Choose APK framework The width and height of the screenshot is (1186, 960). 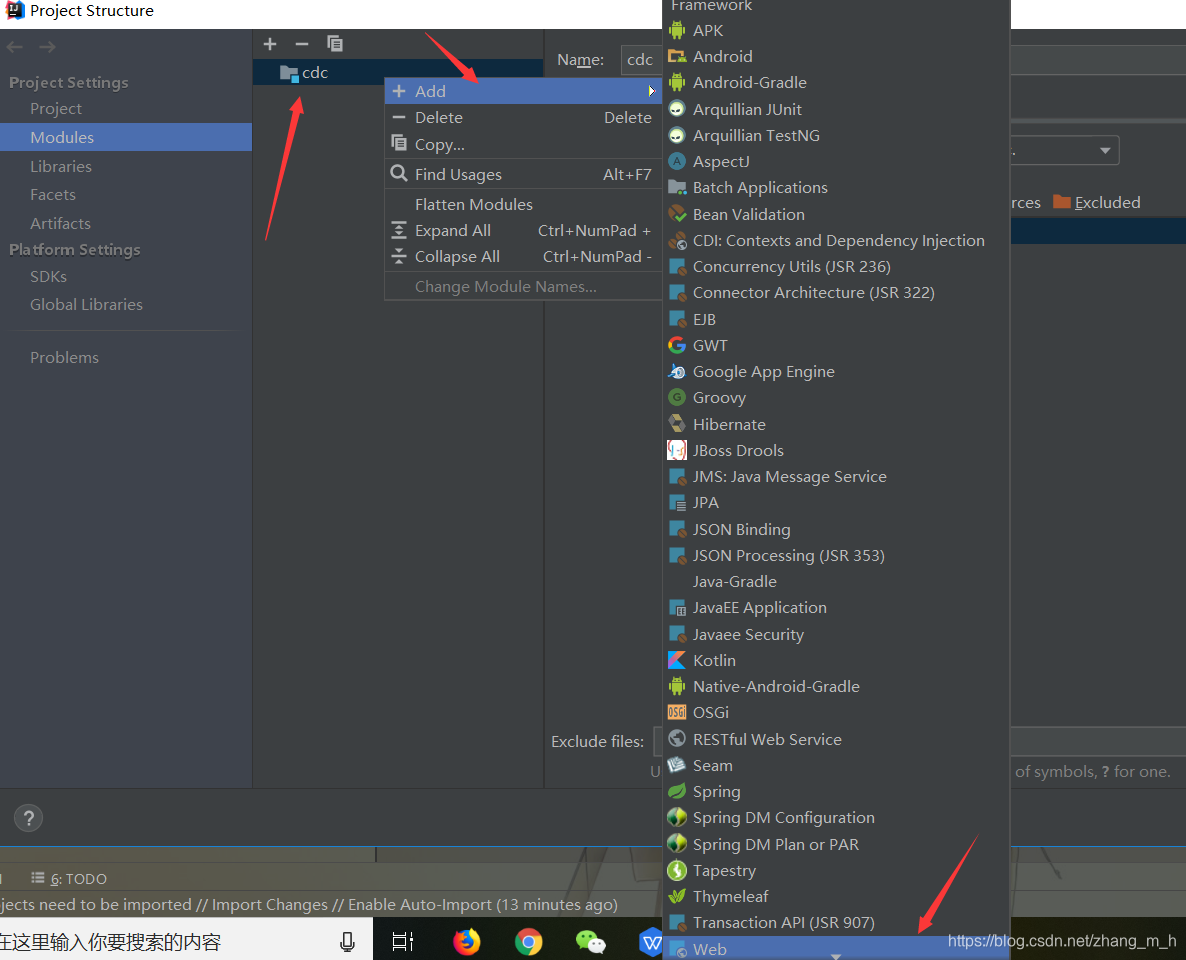pyautogui.click(x=836, y=30)
